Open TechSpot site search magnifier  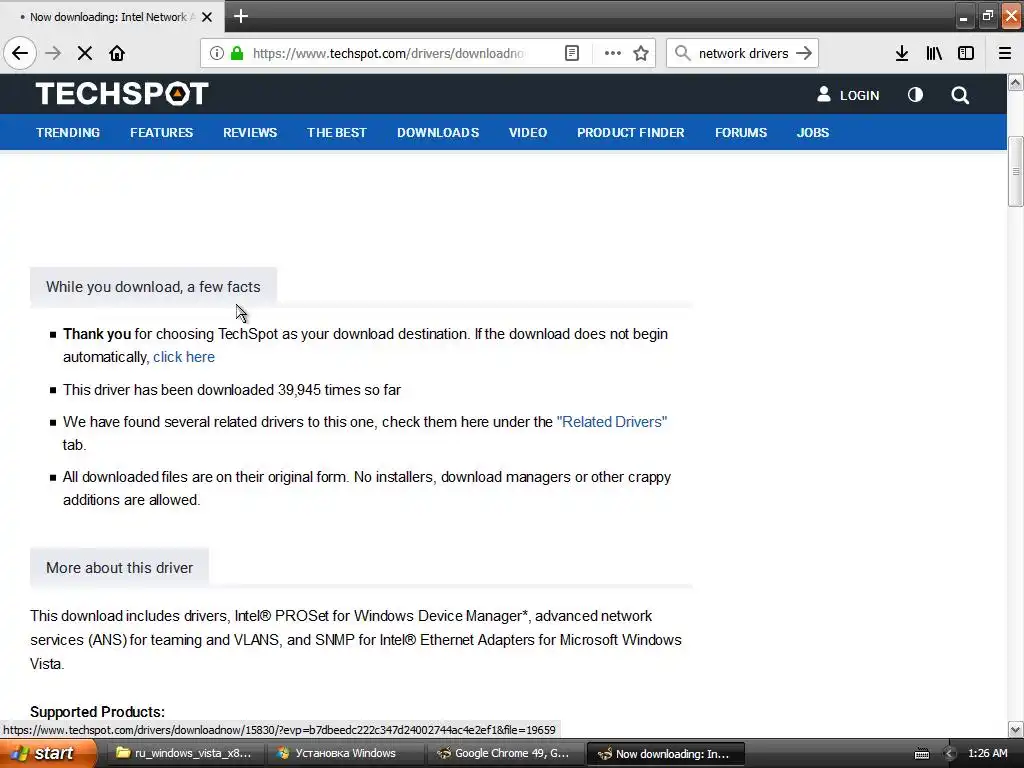[x=960, y=95]
